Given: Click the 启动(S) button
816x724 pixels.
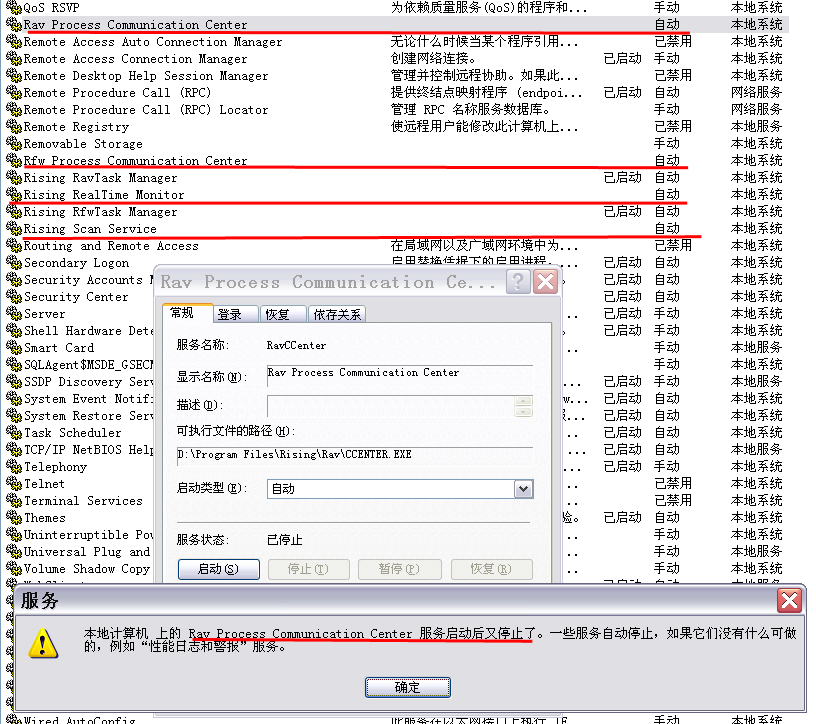Looking at the screenshot, I should point(219,569).
